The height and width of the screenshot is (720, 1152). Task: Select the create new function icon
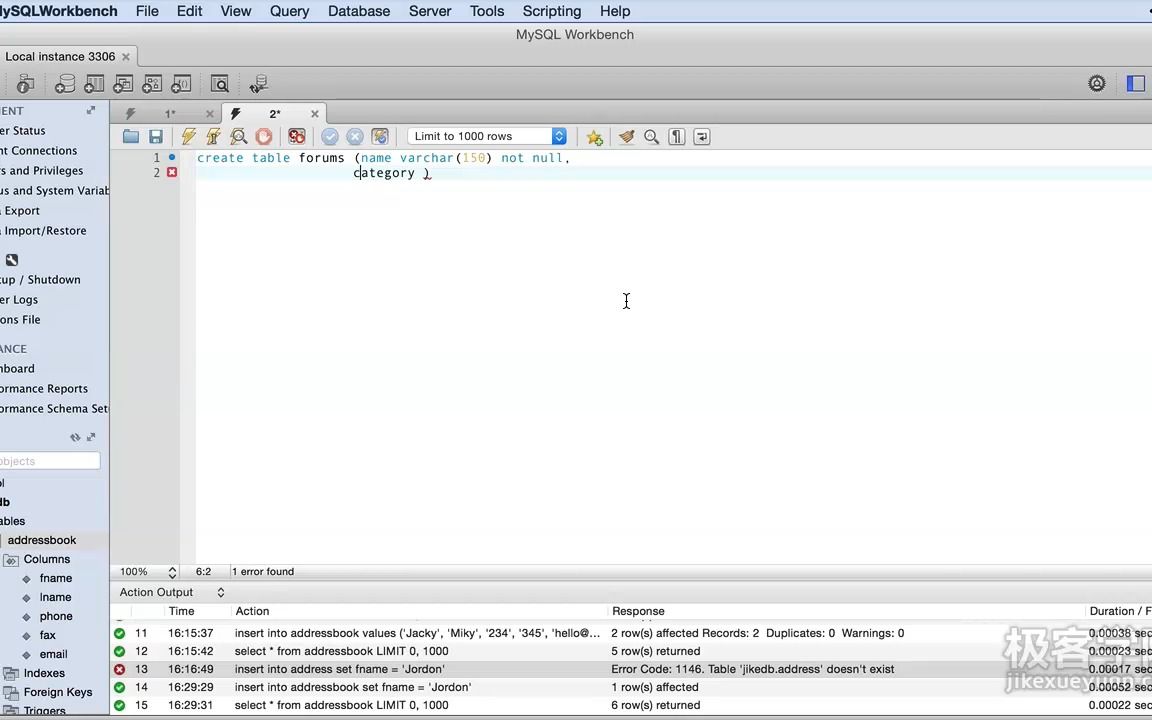pyautogui.click(x=181, y=84)
